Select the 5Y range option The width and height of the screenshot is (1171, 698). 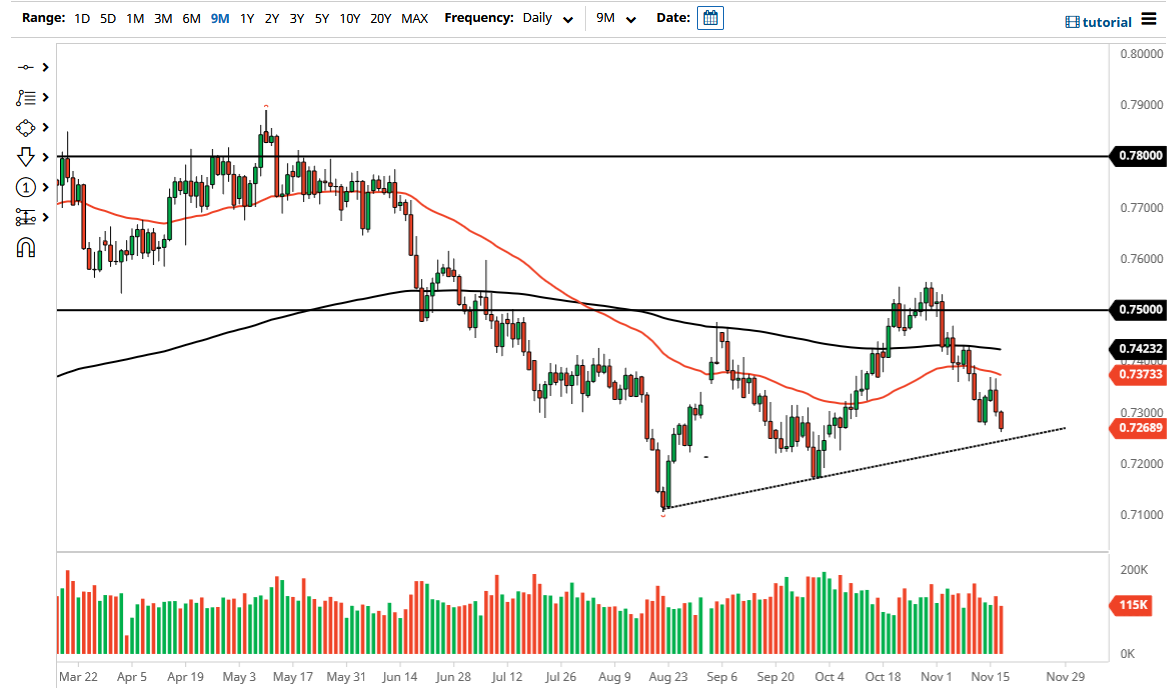point(320,18)
